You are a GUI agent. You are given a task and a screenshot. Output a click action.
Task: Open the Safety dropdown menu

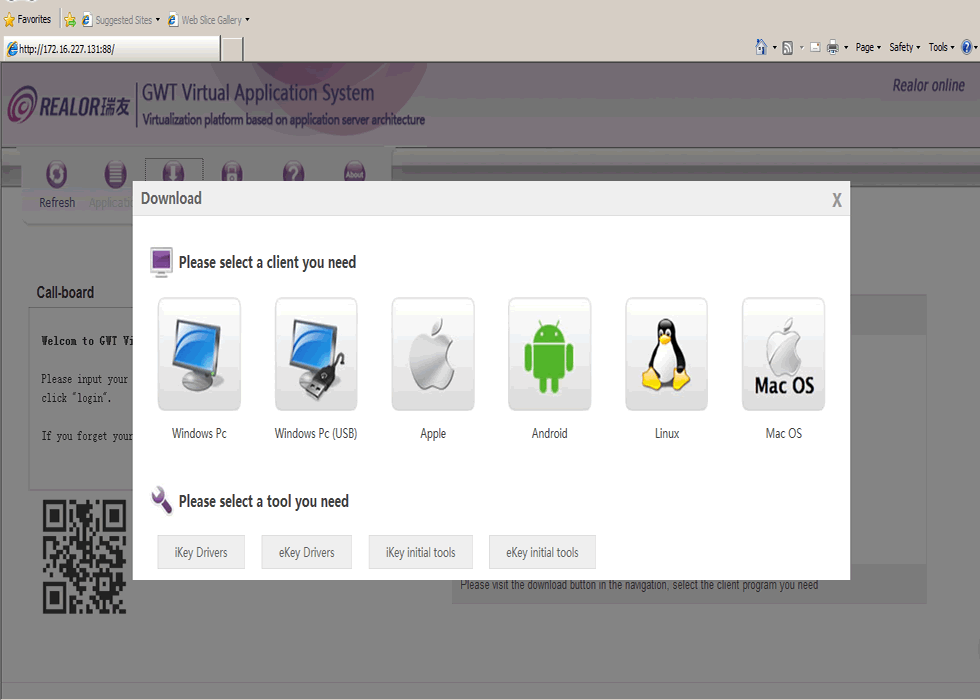(x=904, y=47)
